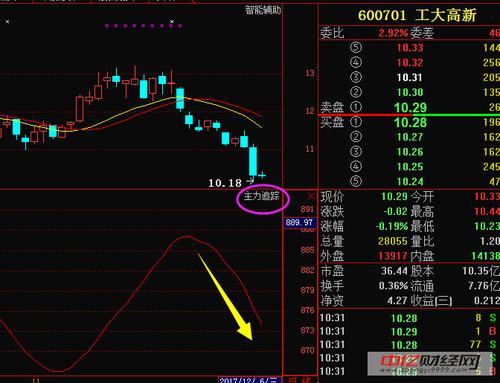Click the last cross-shaped candlestick on chart
This screenshot has height=383, width=500.
click(262, 175)
